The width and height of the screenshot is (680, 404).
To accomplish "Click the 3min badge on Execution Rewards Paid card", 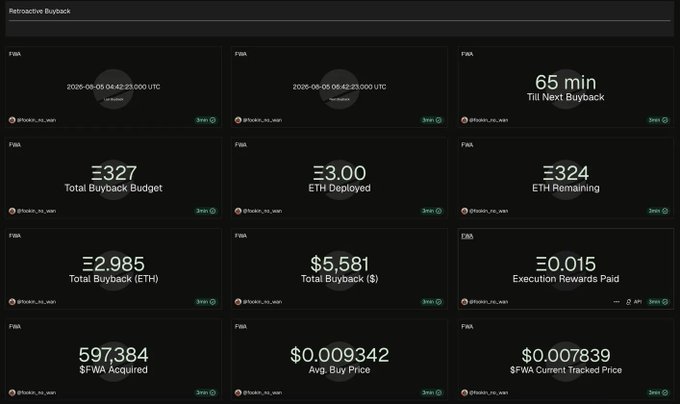I will [x=658, y=302].
